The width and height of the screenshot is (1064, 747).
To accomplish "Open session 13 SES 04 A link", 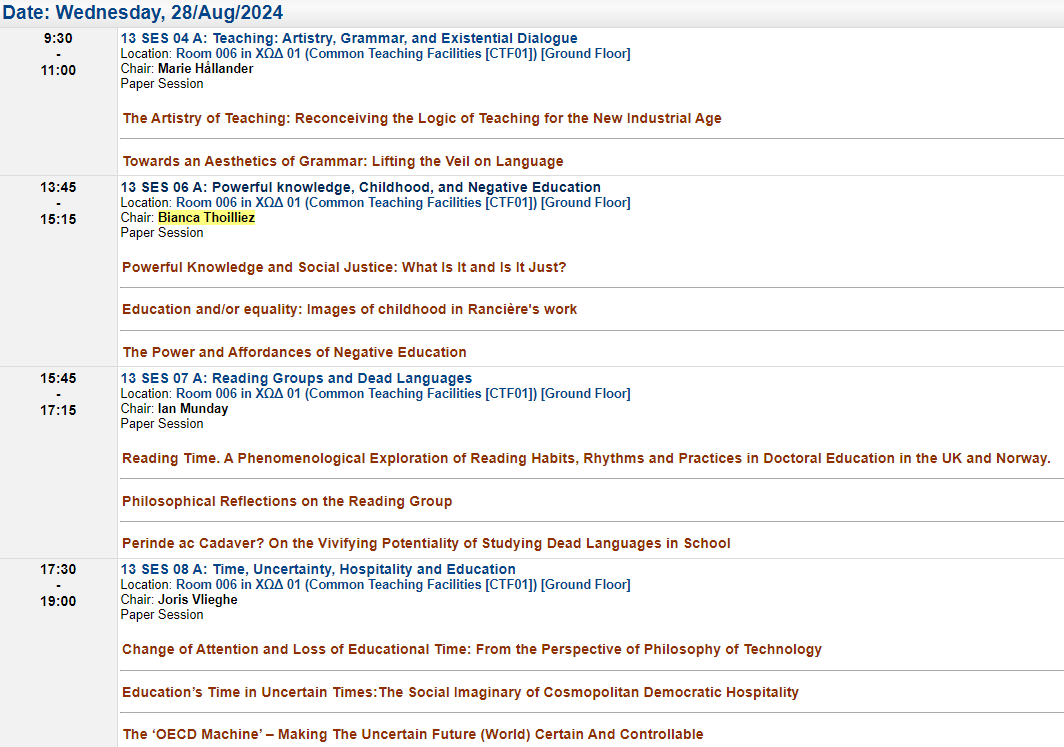I will [349, 38].
